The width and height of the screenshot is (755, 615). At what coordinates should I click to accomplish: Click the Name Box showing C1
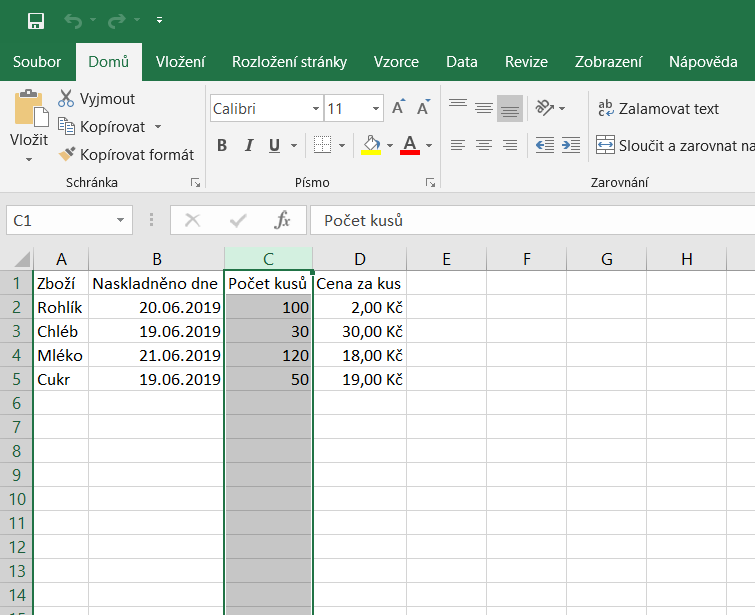pos(60,221)
